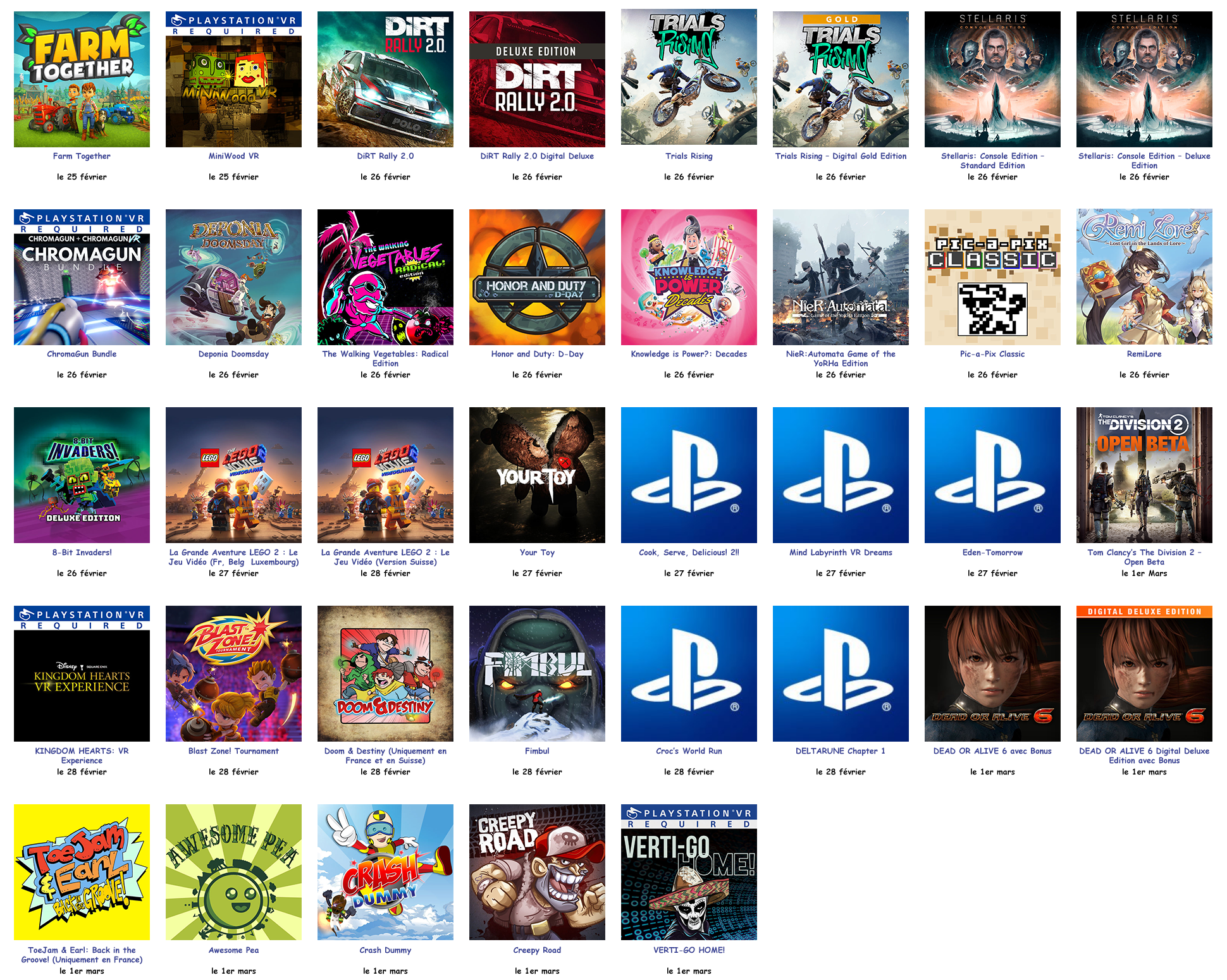Viewport: 1227px width, 980px height.
Task: Open the Stellaris Console Edition Deluxe Edition link
Action: [1144, 161]
